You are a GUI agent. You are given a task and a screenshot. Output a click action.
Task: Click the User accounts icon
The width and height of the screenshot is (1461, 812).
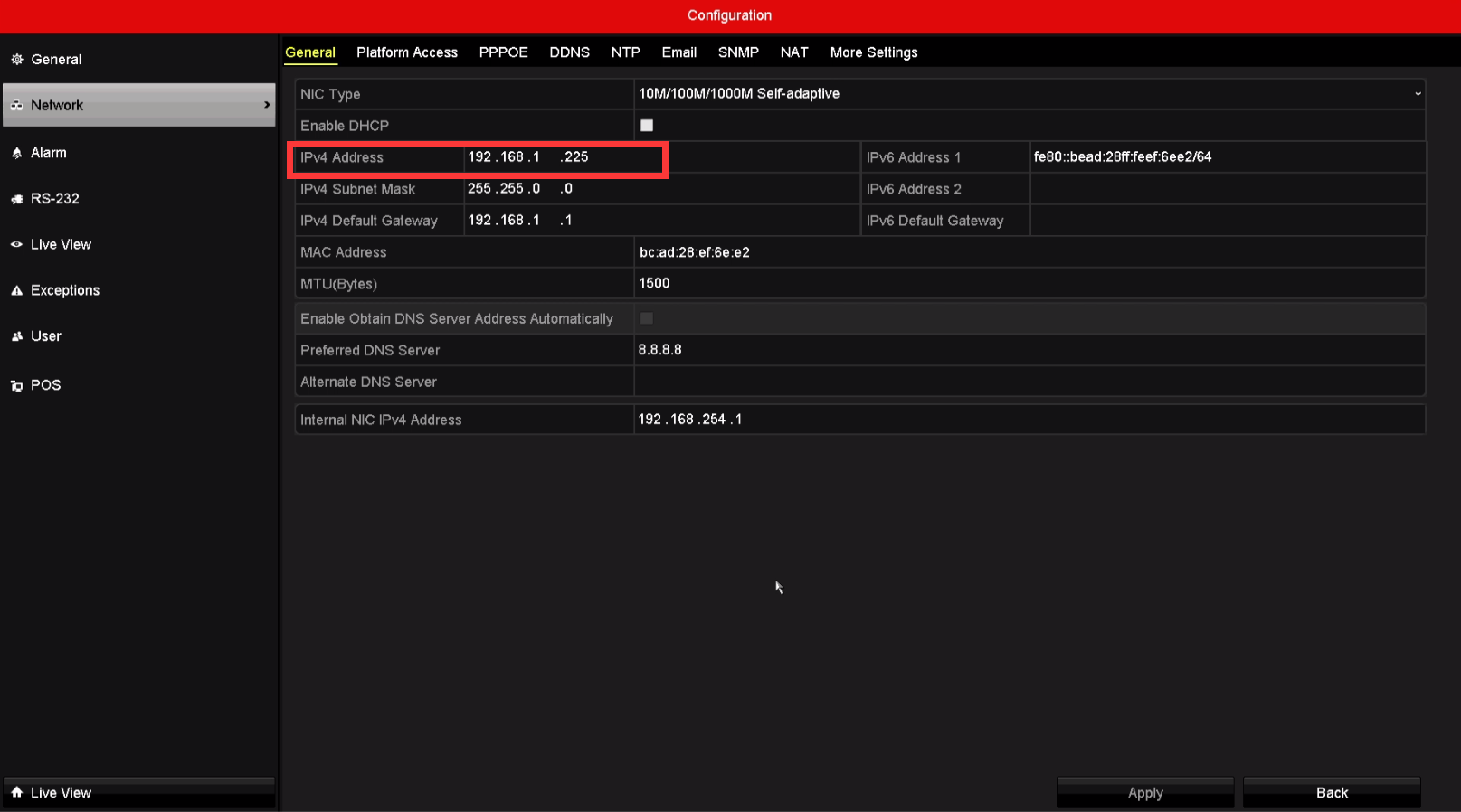coord(17,336)
